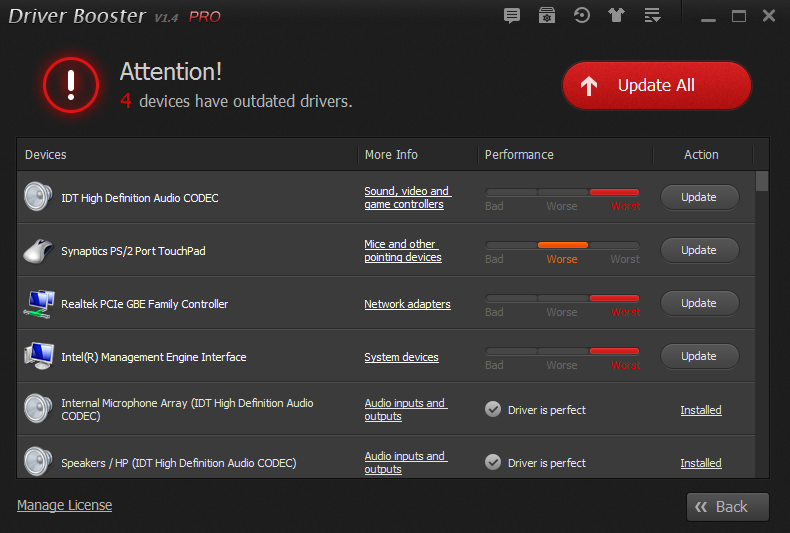The image size is (790, 533).
Task: Click the Synaptics TouchPad mouse icon
Action: [x=38, y=251]
